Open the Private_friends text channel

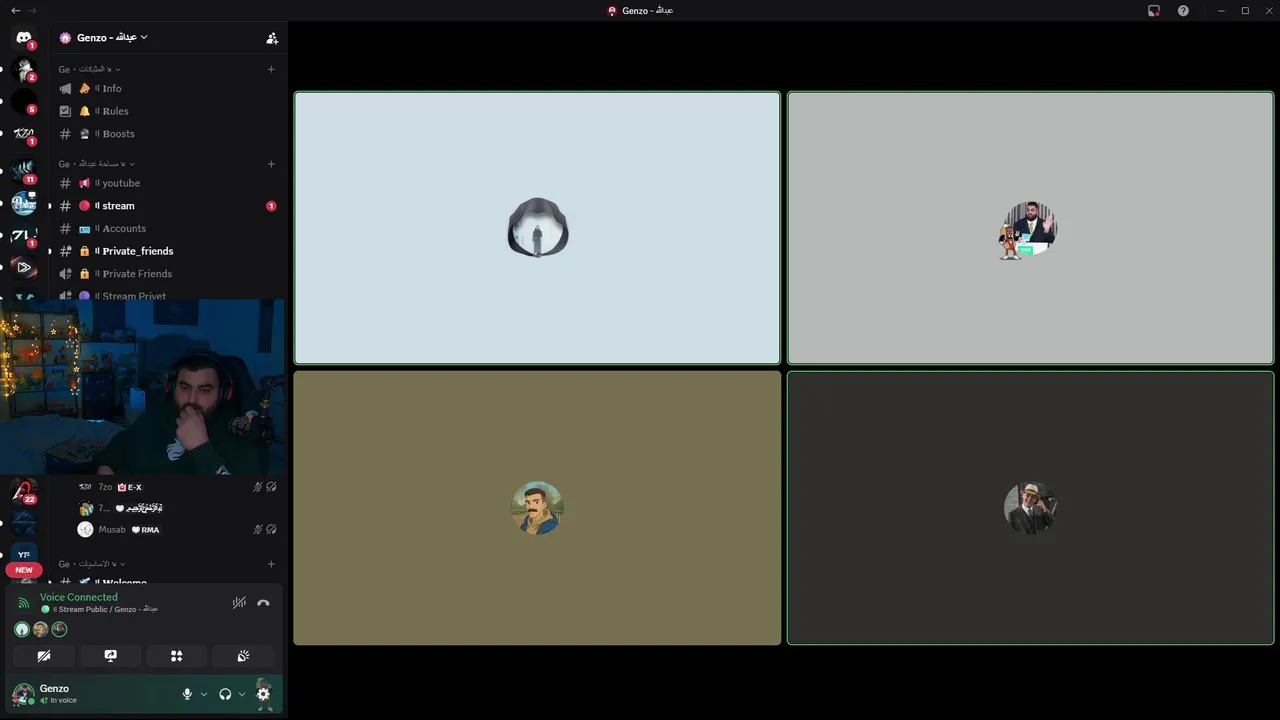pos(167,251)
